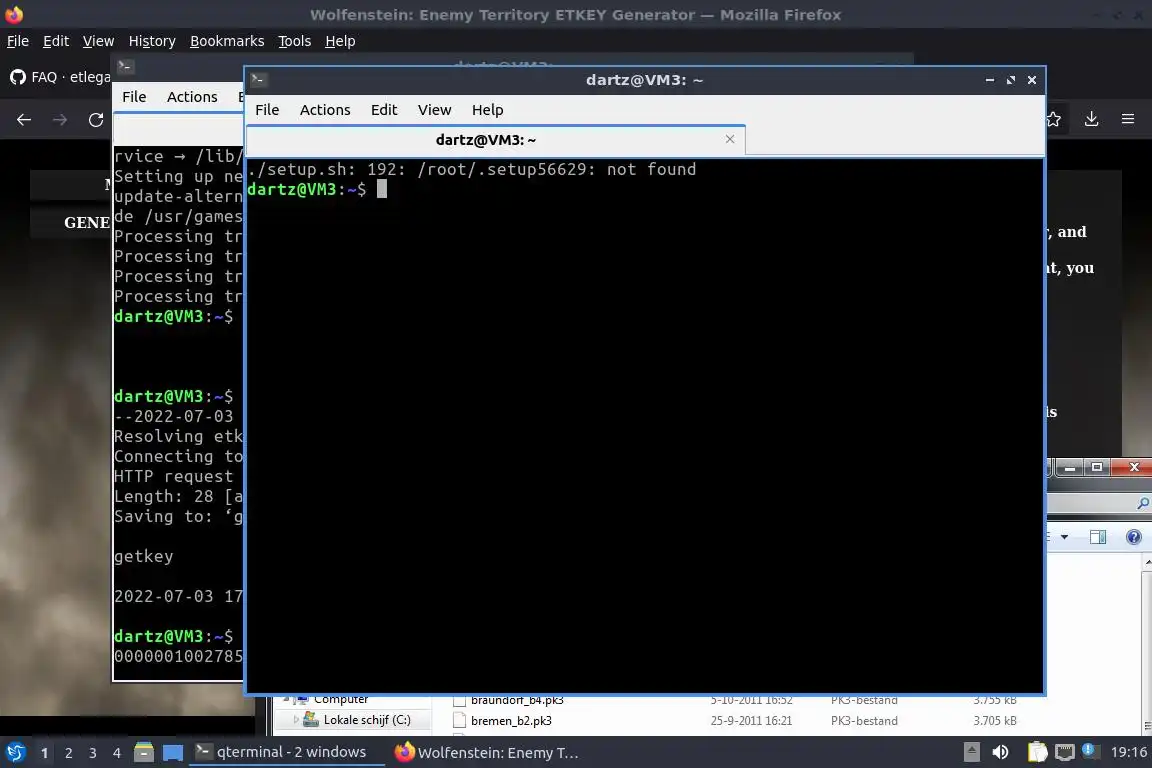Close the front dartz@VM3 terminal window
The image size is (1152, 768).
1032,79
